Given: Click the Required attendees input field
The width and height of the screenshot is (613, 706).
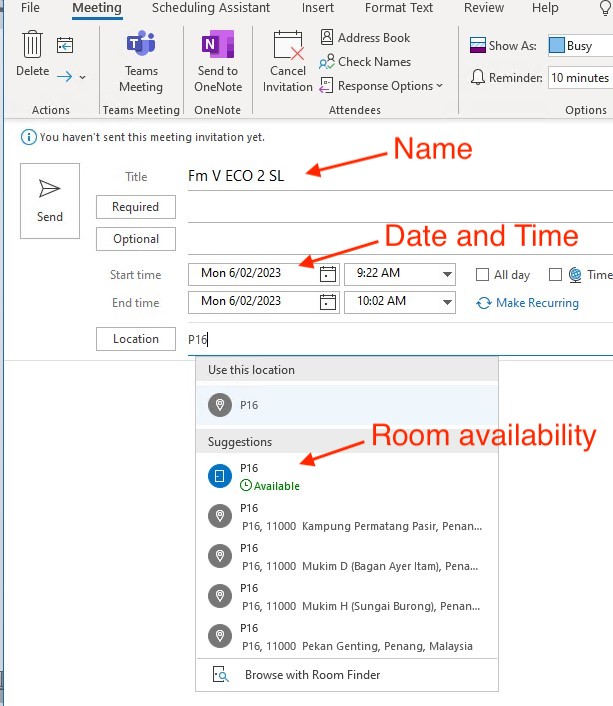Looking at the screenshot, I should [x=400, y=208].
